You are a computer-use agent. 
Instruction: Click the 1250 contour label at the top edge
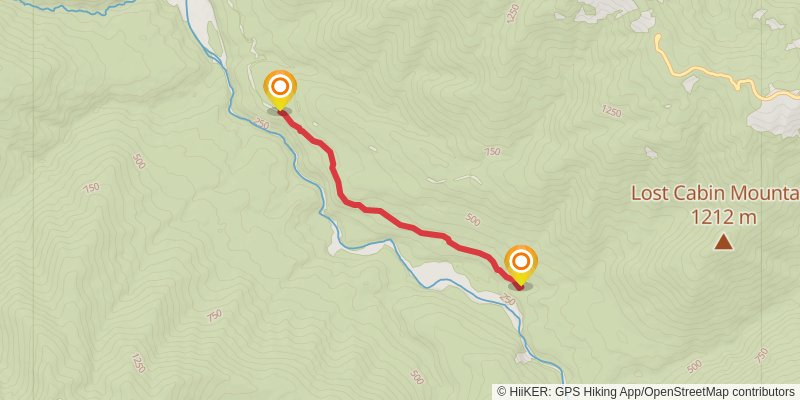514,12
